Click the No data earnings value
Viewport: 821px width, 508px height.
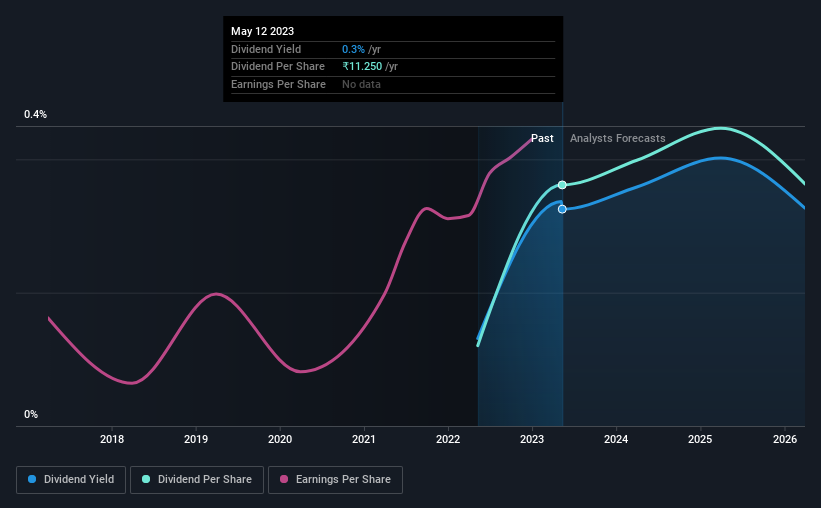coord(361,84)
